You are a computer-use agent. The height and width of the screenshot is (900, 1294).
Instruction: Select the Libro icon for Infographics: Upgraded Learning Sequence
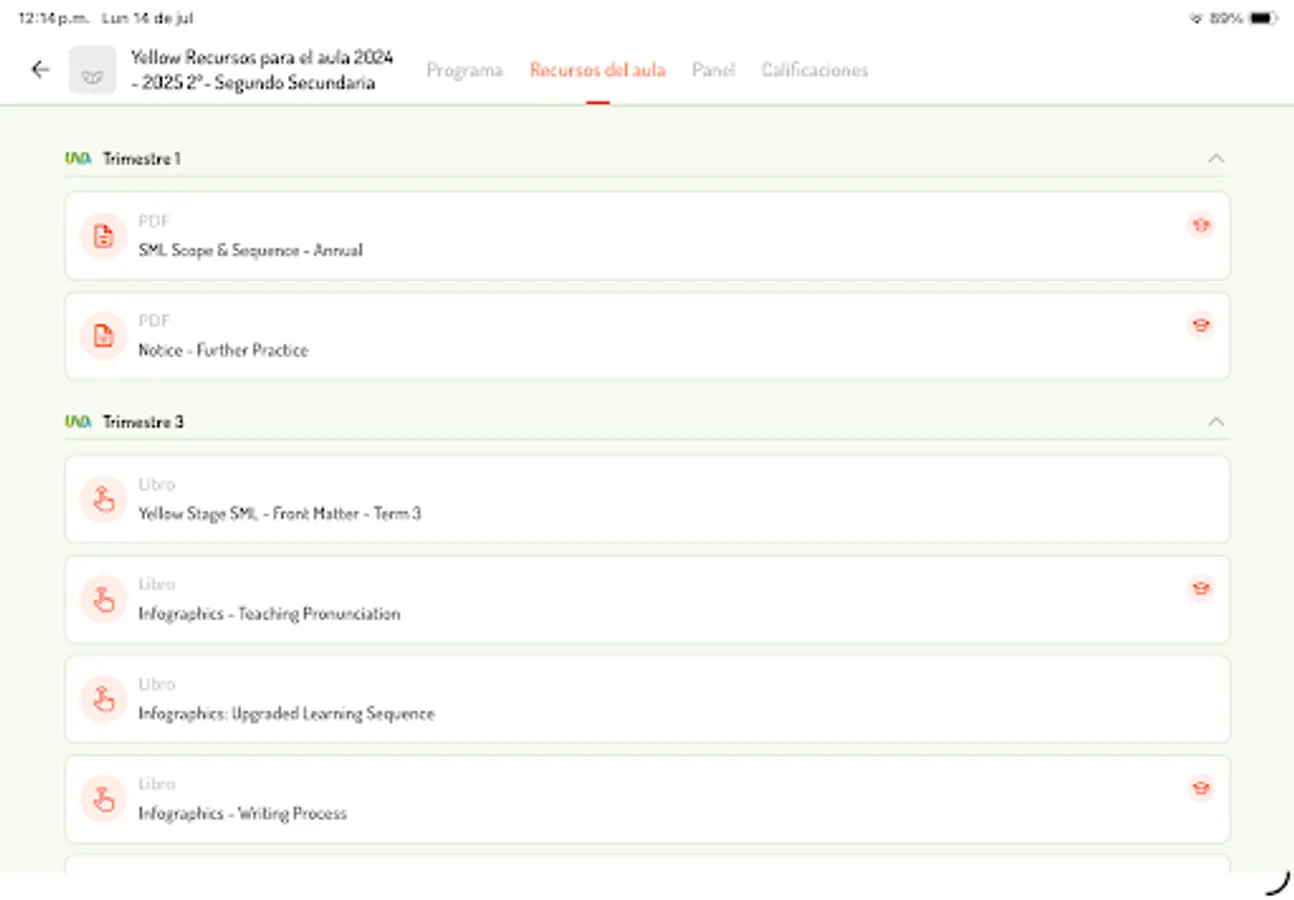103,699
